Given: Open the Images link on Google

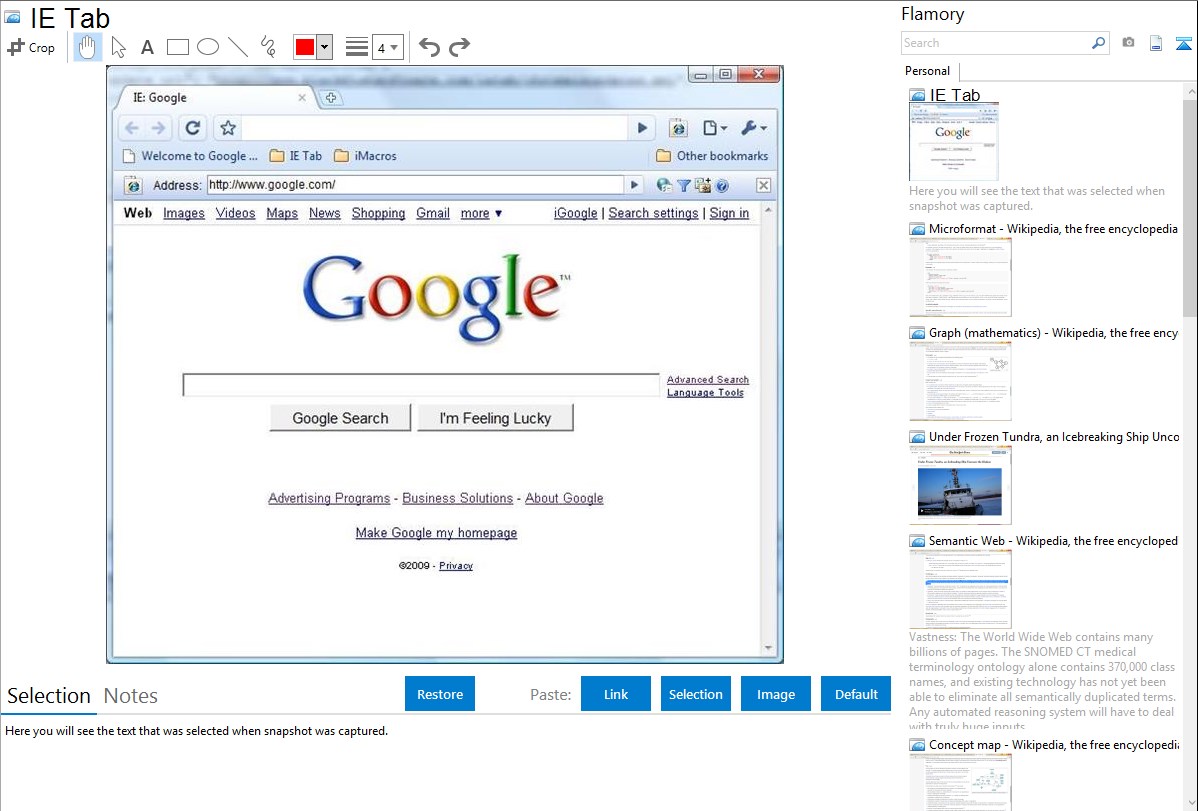Looking at the screenshot, I should pyautogui.click(x=183, y=213).
